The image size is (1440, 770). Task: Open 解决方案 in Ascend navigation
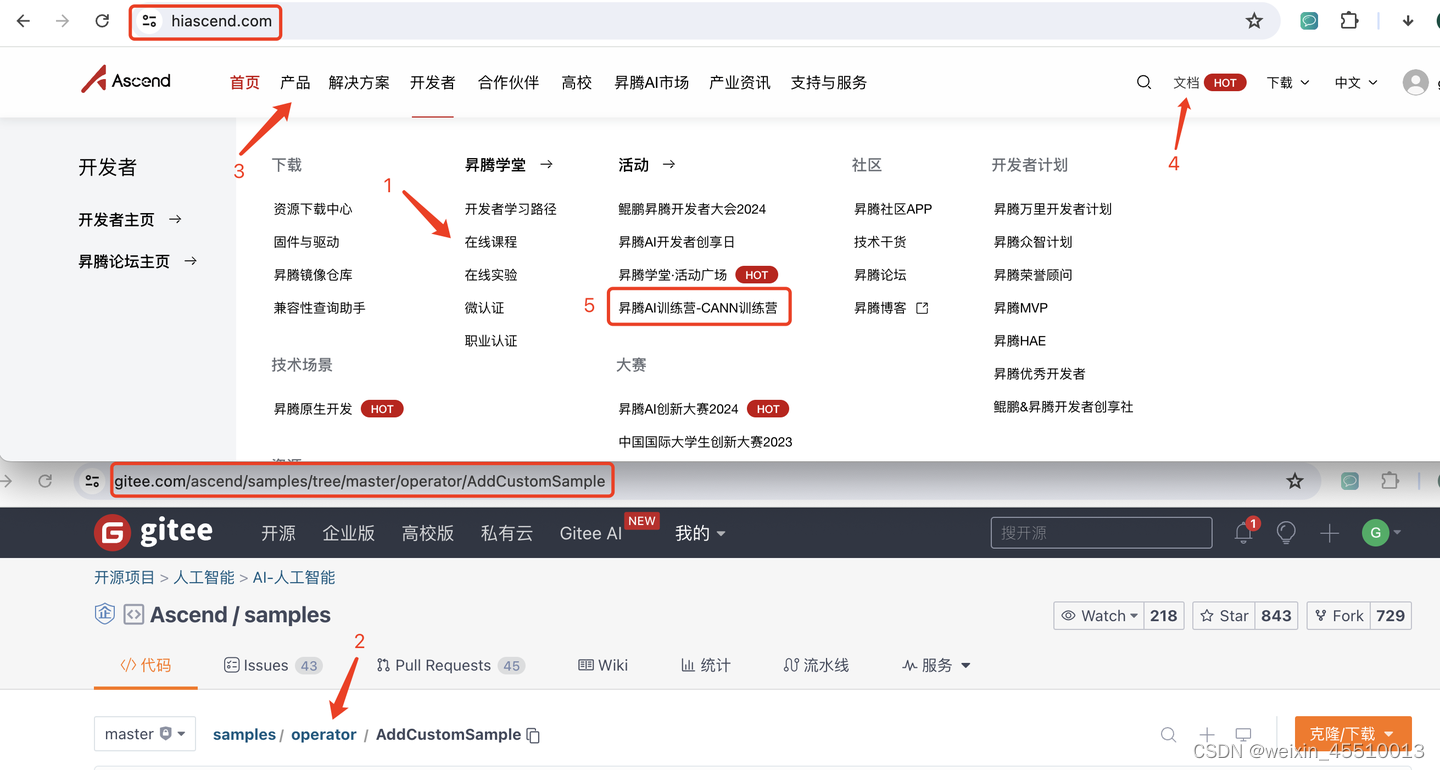[359, 83]
